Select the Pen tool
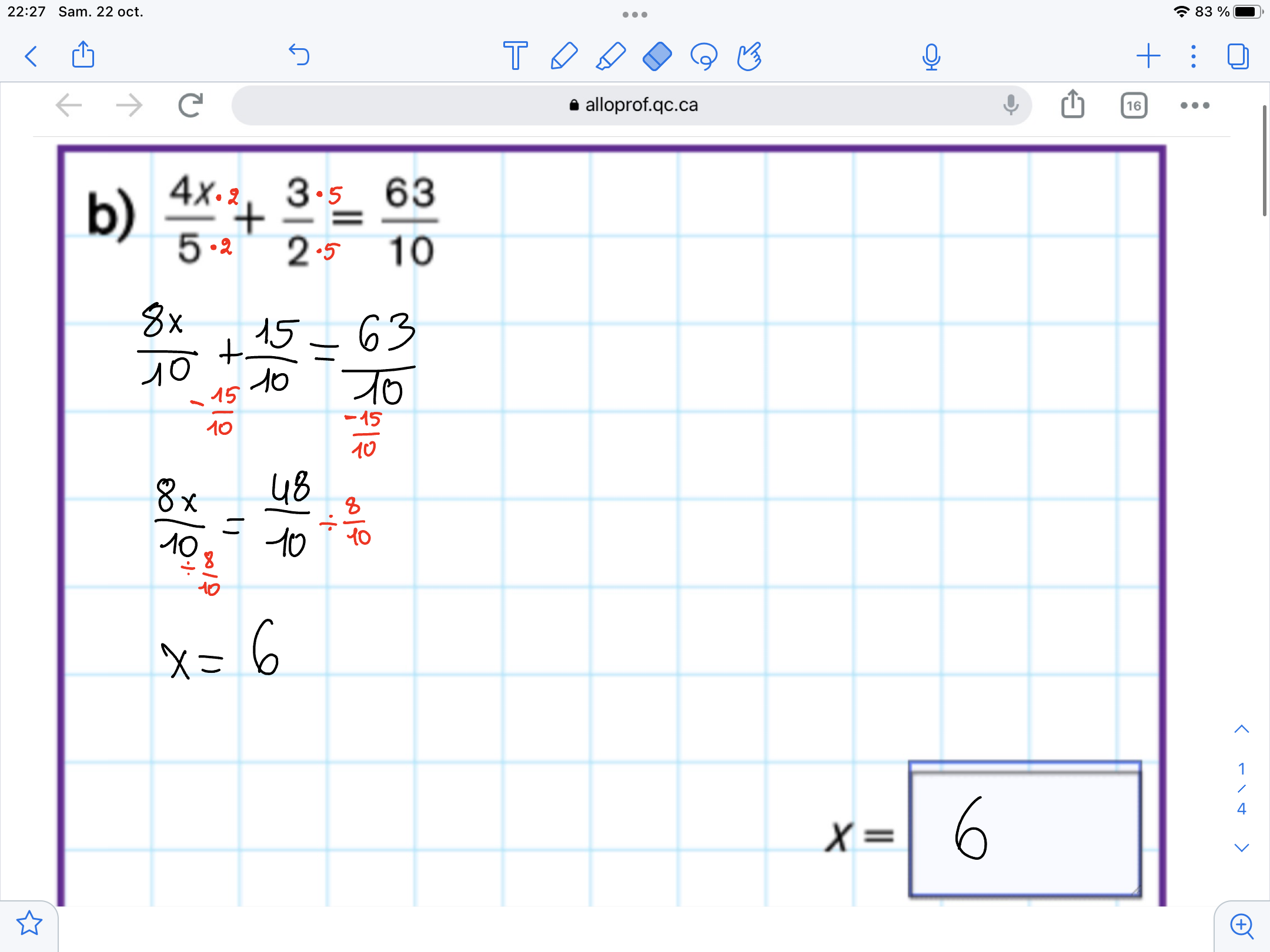Image resolution: width=1270 pixels, height=952 pixels. click(564, 56)
